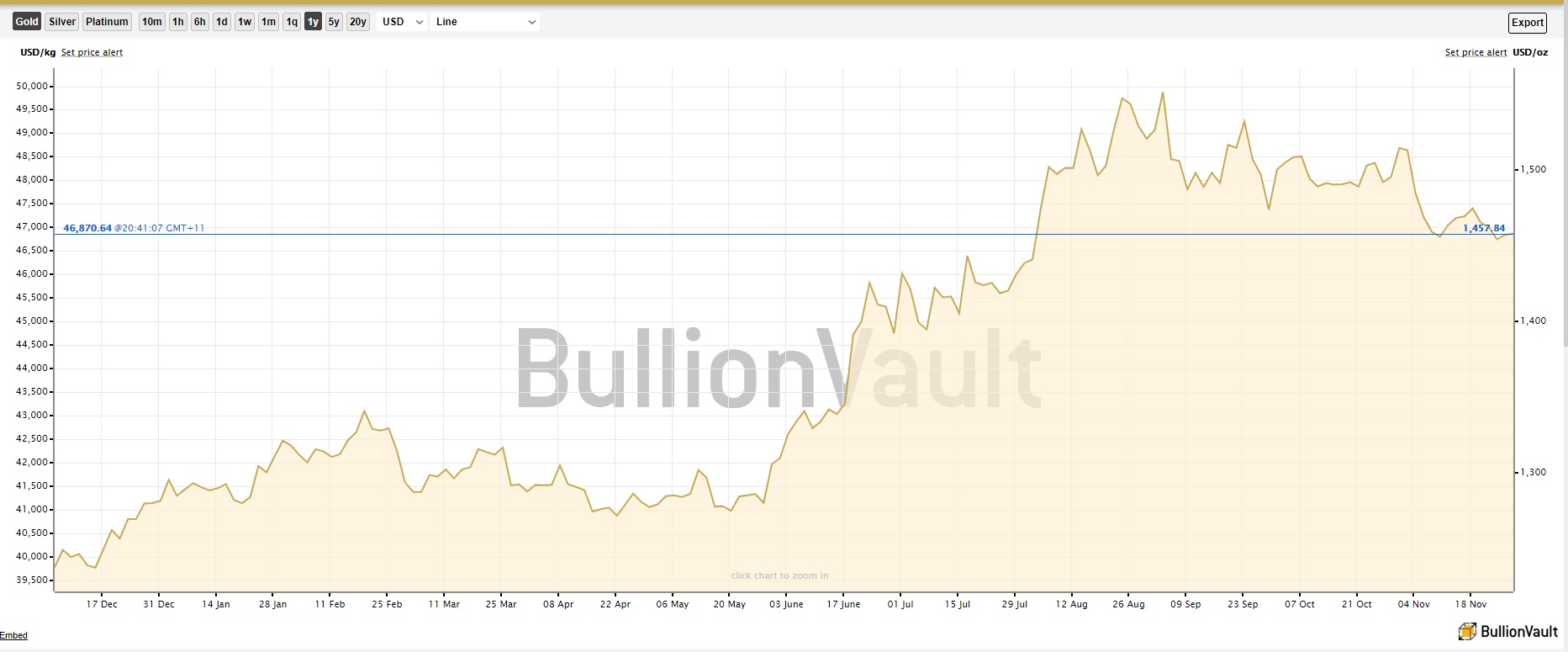The image size is (1568, 652).
Task: Click the Export button
Action: pyautogui.click(x=1528, y=23)
